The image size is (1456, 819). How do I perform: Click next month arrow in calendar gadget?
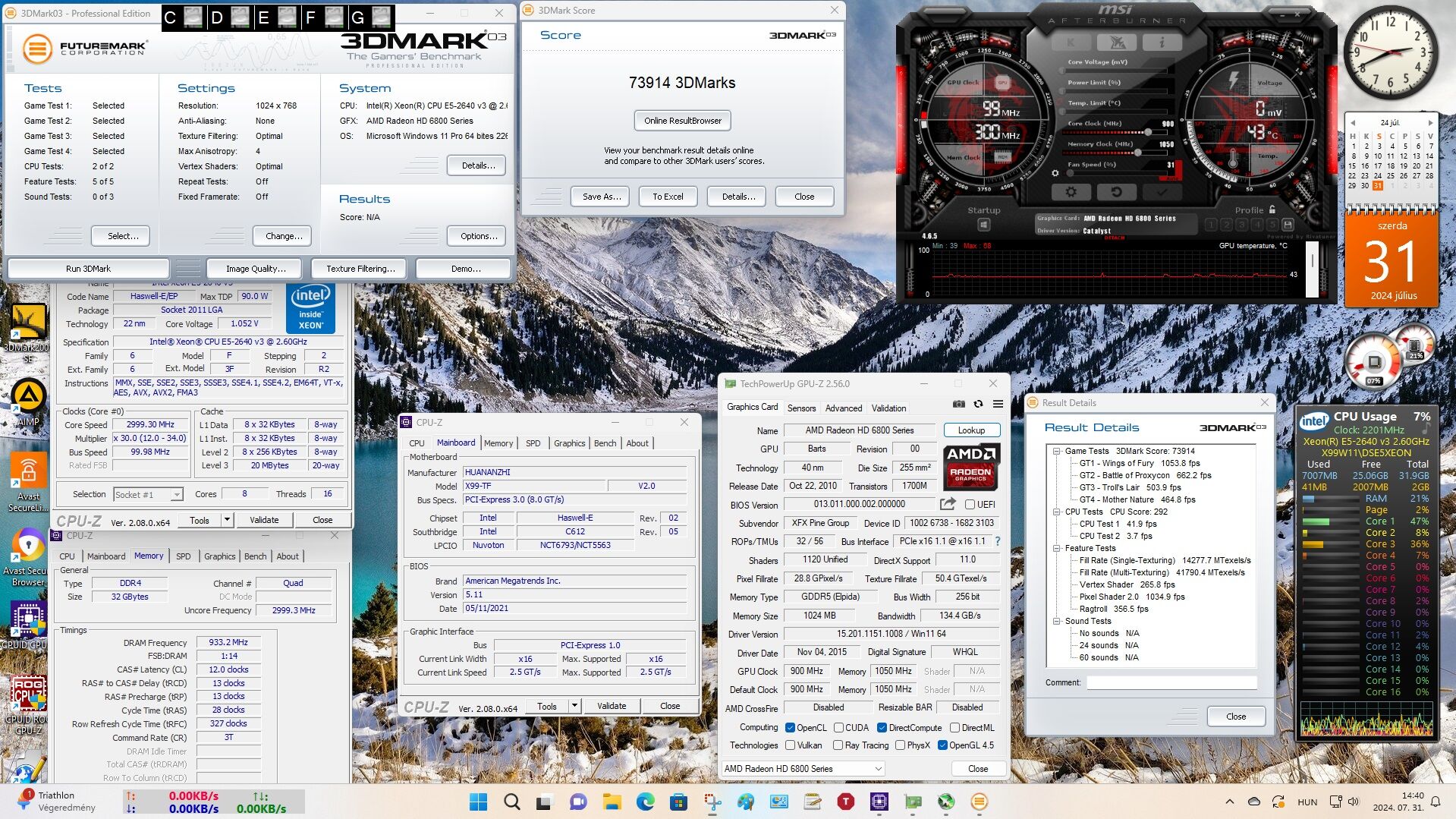click(1429, 122)
